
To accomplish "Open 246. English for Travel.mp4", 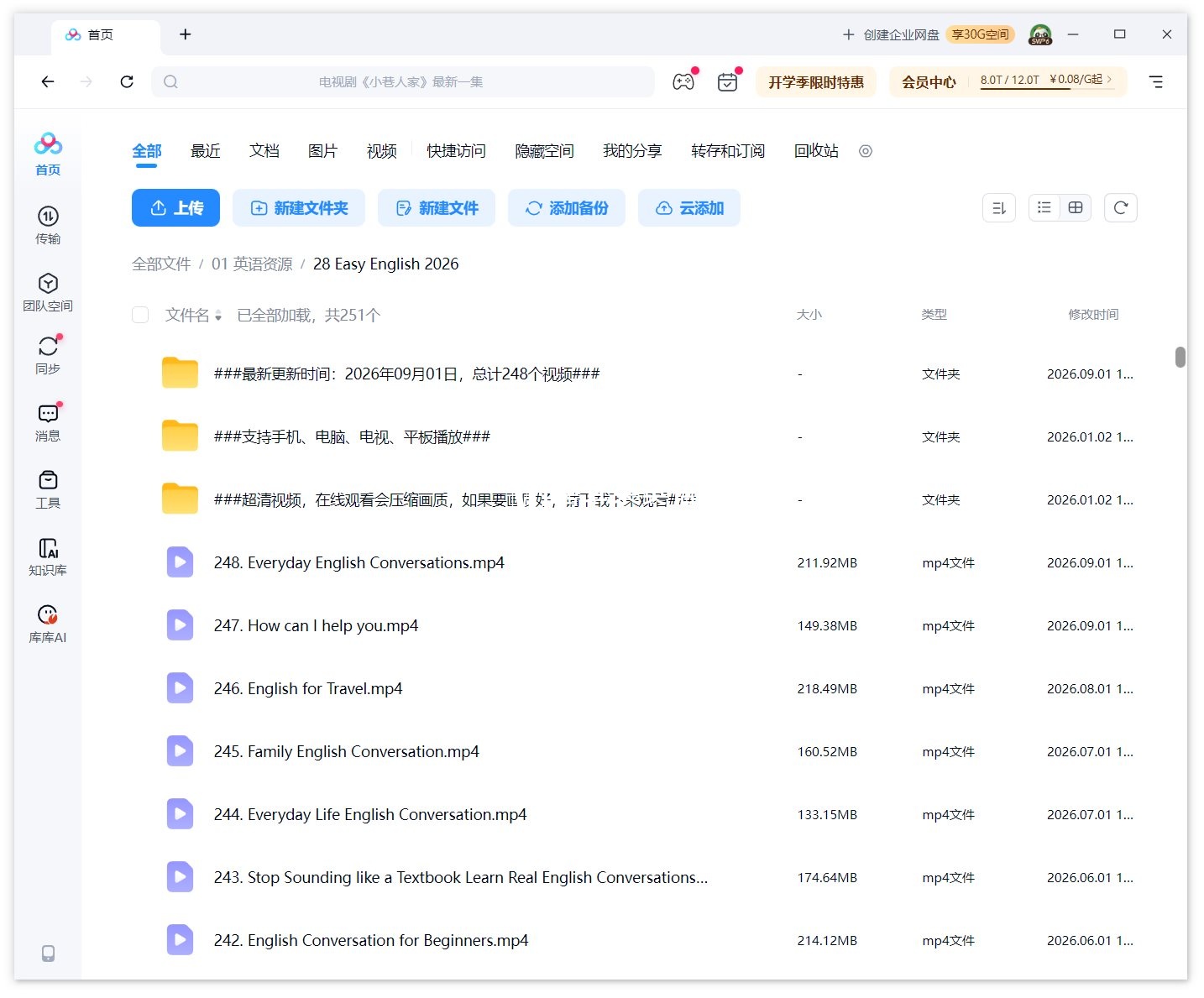I will click(x=308, y=688).
